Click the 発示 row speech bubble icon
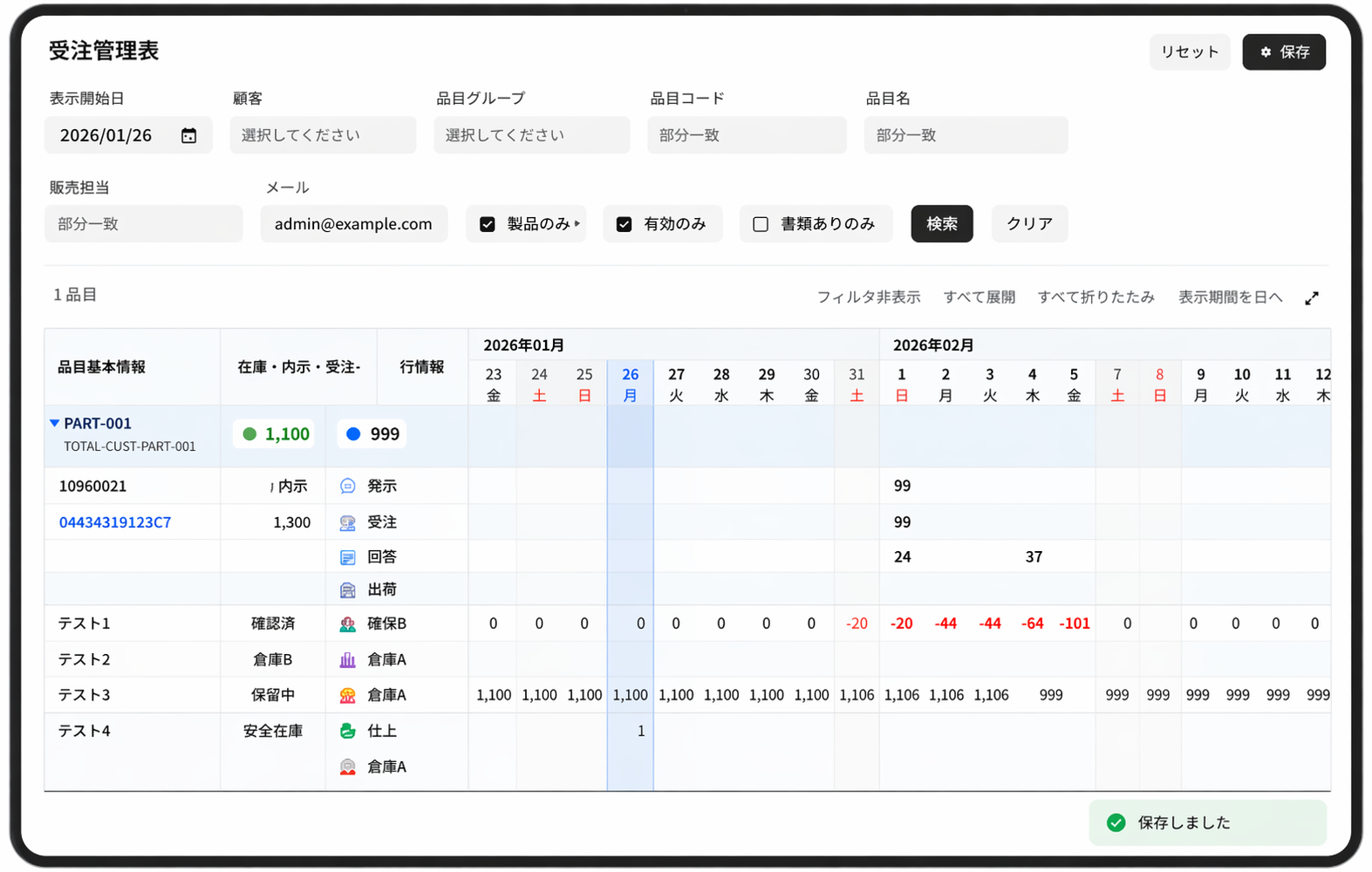Viewport: 1372px width, 872px height. pyautogui.click(x=347, y=487)
